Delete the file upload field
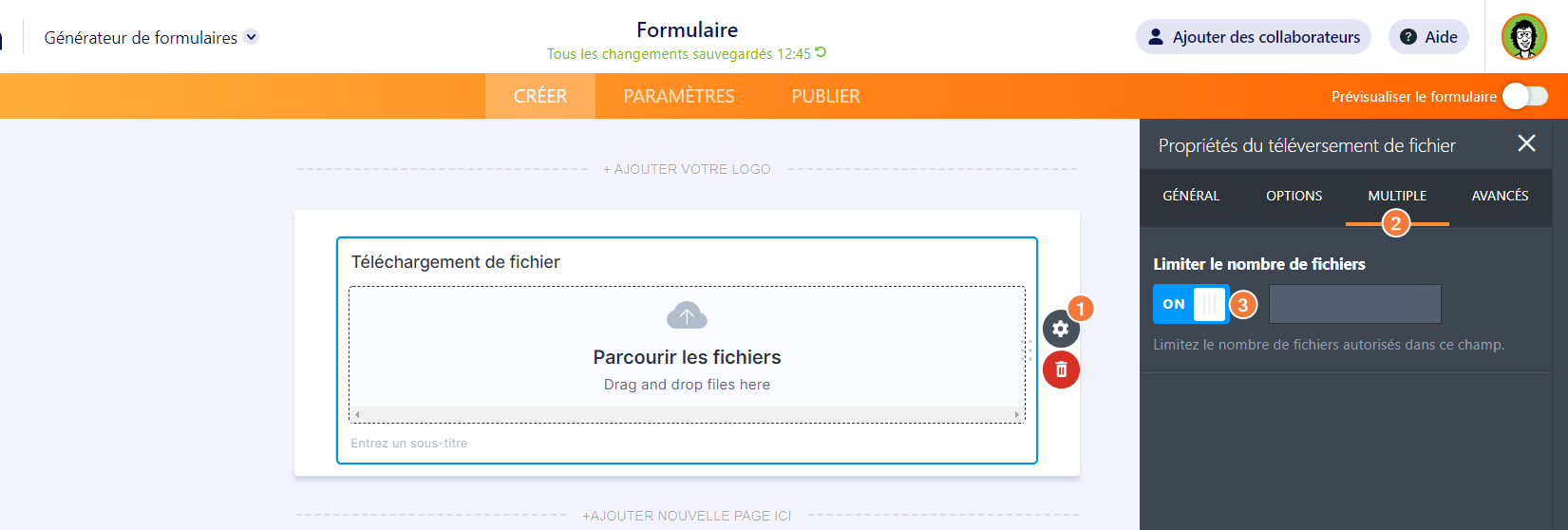1568x530 pixels. click(x=1061, y=369)
